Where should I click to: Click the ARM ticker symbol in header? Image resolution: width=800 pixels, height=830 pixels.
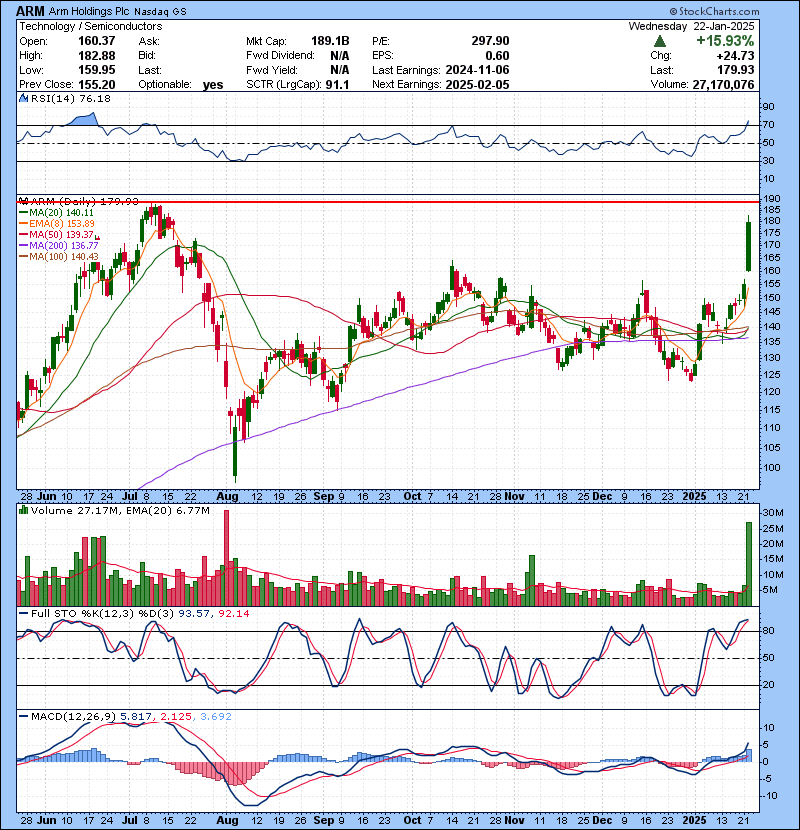30,9
